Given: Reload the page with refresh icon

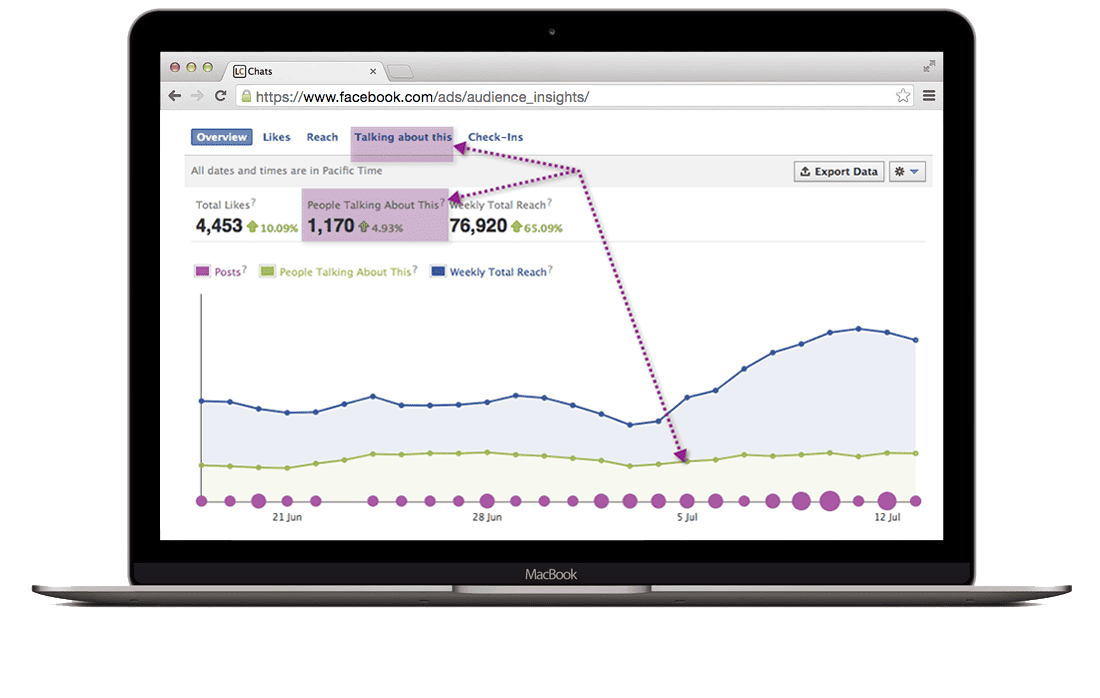Looking at the screenshot, I should point(220,96).
